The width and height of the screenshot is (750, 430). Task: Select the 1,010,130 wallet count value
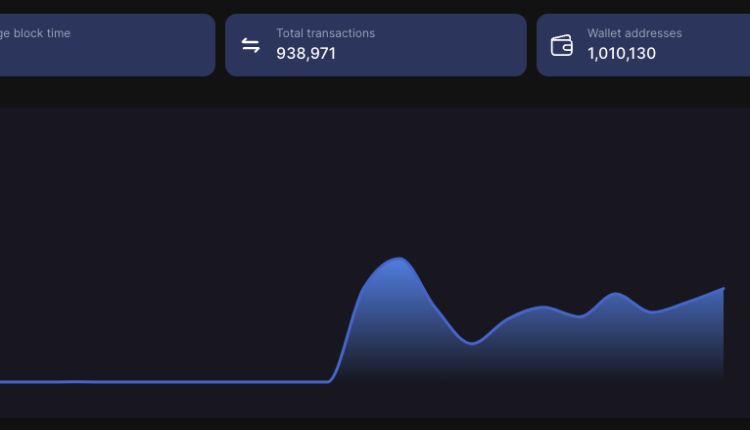[x=621, y=53]
